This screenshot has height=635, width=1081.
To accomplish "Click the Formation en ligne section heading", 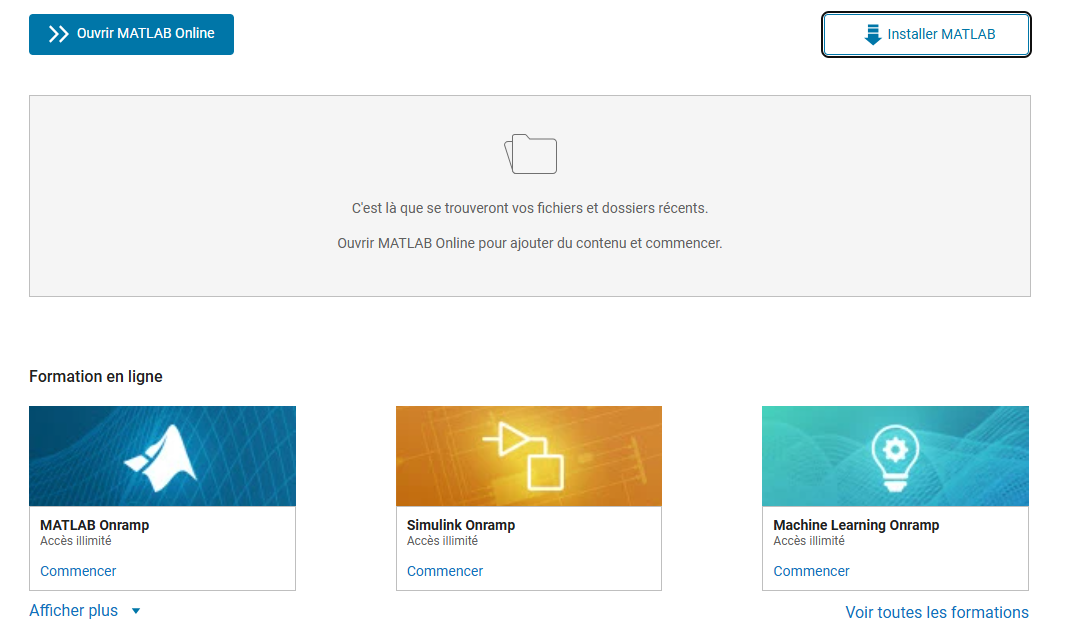I will pyautogui.click(x=96, y=377).
